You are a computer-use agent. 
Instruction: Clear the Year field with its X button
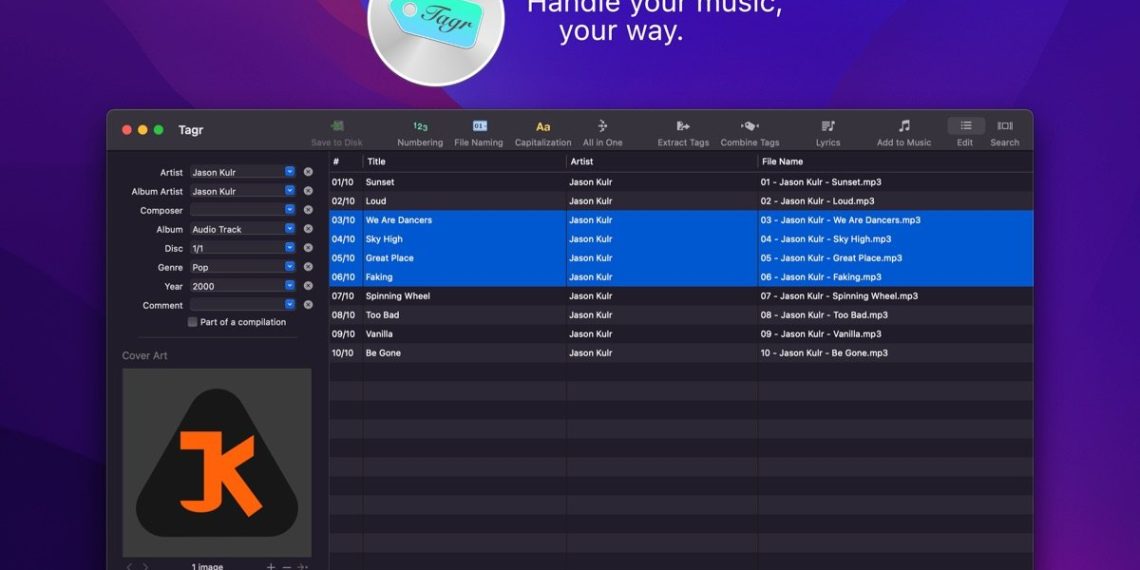308,286
